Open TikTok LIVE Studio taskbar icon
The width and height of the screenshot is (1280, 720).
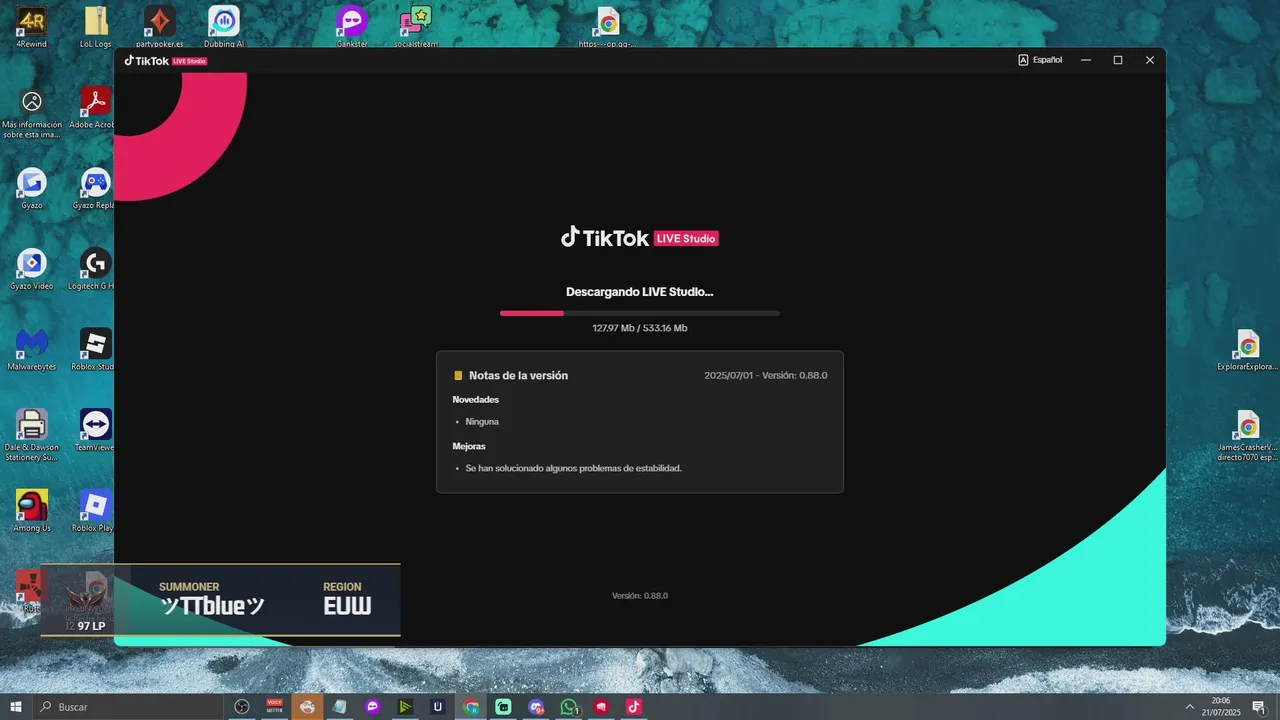click(x=633, y=707)
